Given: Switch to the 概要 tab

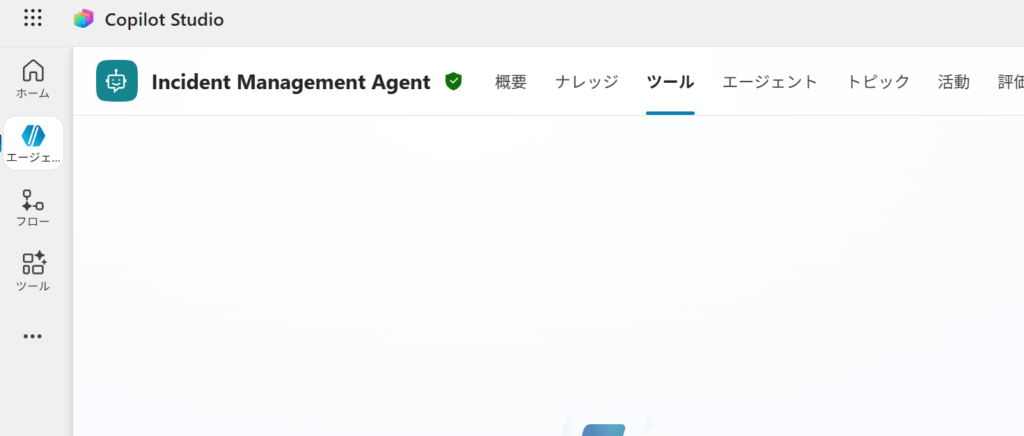Looking at the screenshot, I should [x=510, y=82].
